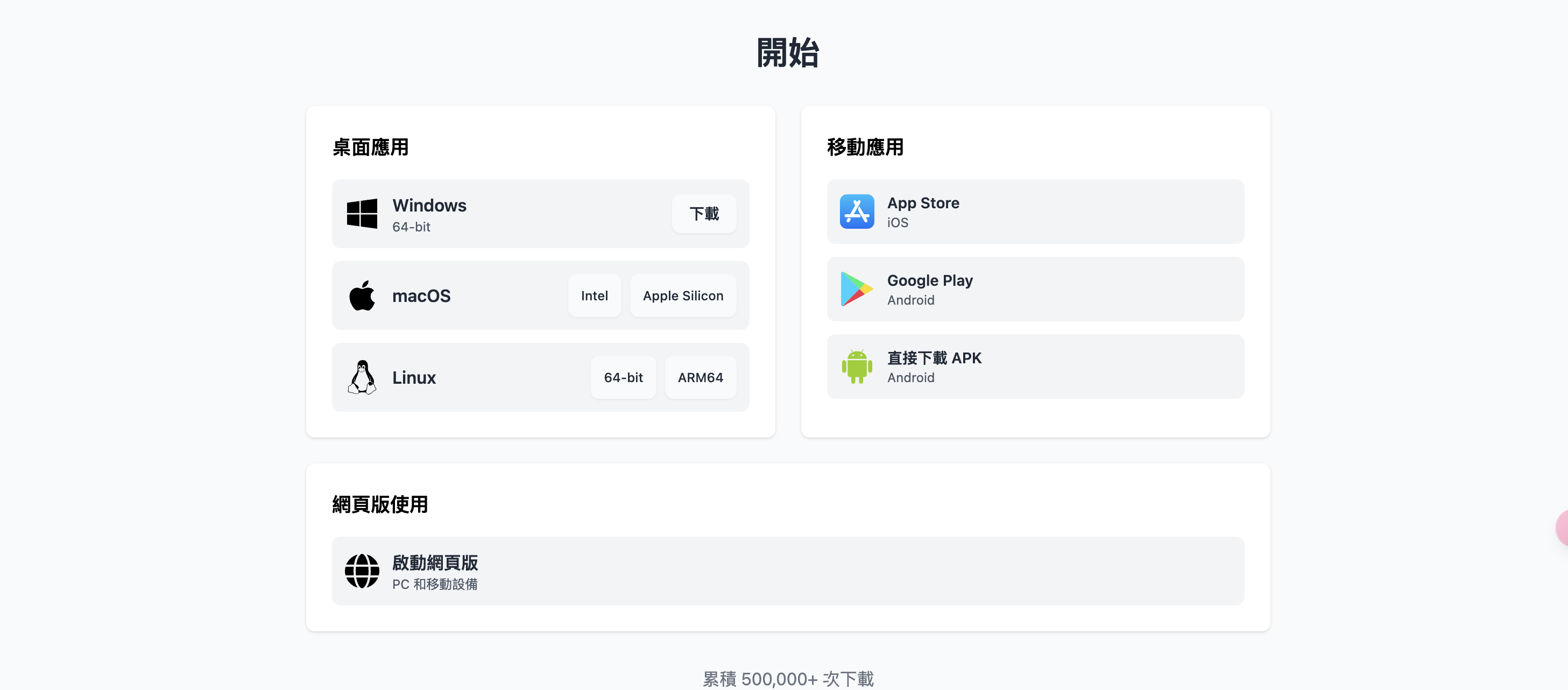This screenshot has width=1568, height=690.
Task: Click the 移動應用 section heading
Action: pos(865,147)
